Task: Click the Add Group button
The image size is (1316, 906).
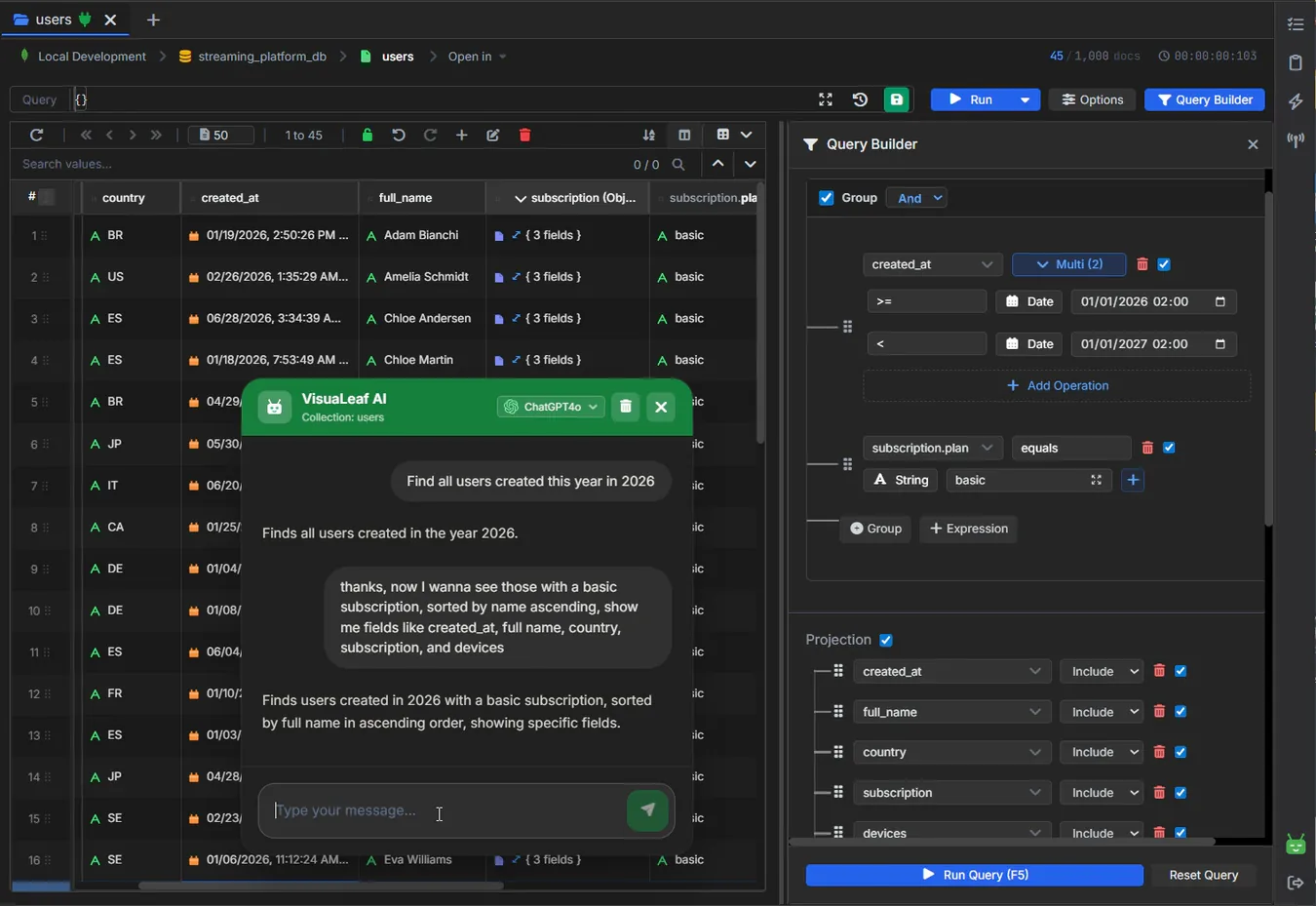Action: [x=875, y=529]
